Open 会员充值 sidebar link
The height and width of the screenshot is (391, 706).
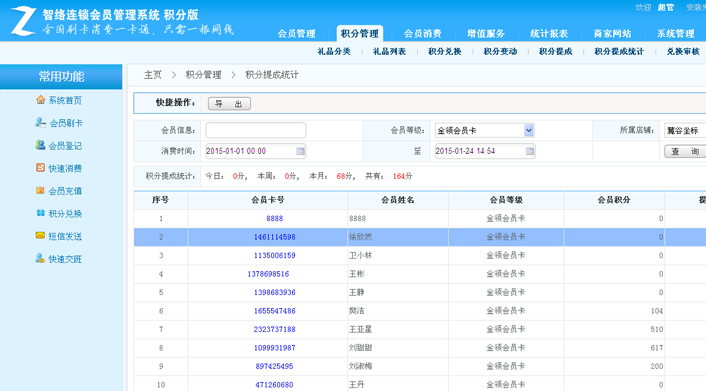point(65,191)
